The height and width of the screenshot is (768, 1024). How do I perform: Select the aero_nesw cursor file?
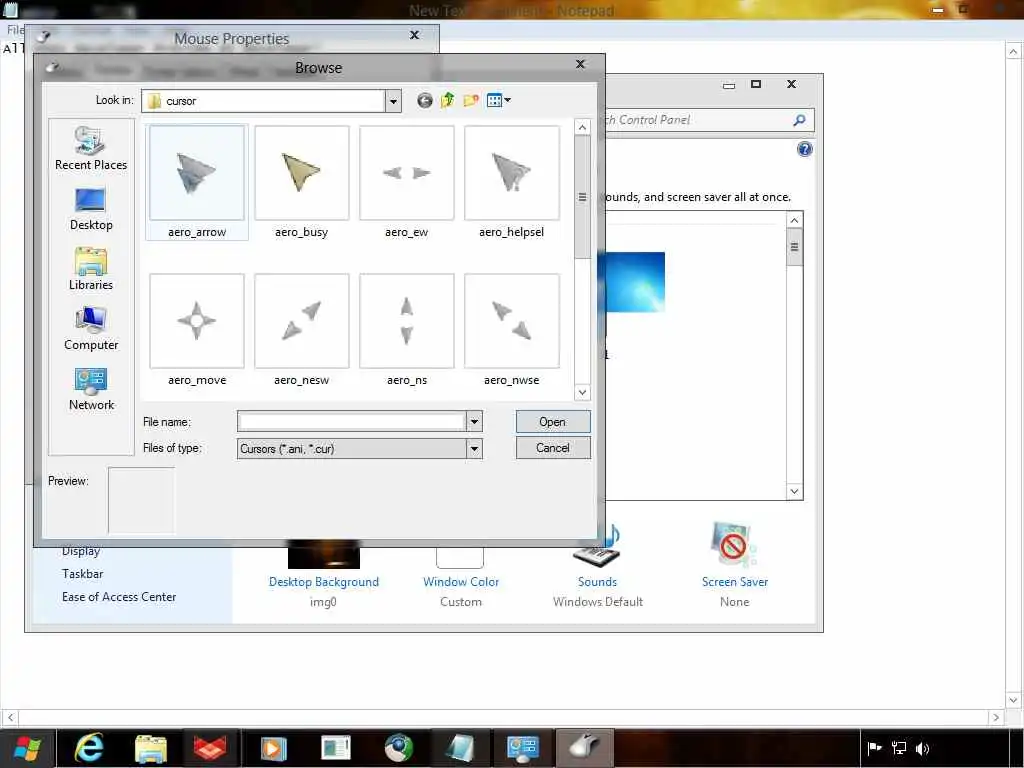click(301, 330)
